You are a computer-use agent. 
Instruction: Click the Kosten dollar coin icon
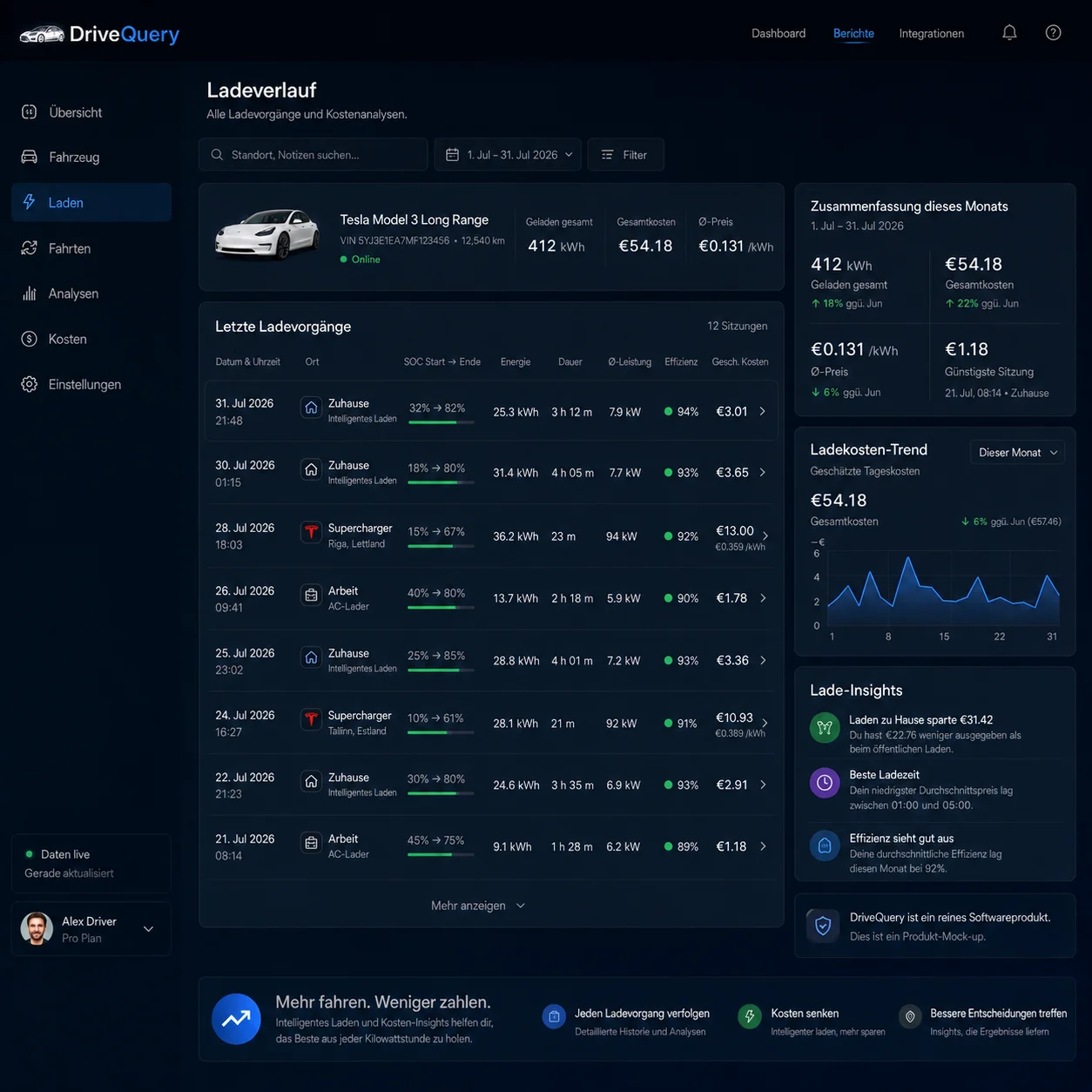(x=30, y=339)
